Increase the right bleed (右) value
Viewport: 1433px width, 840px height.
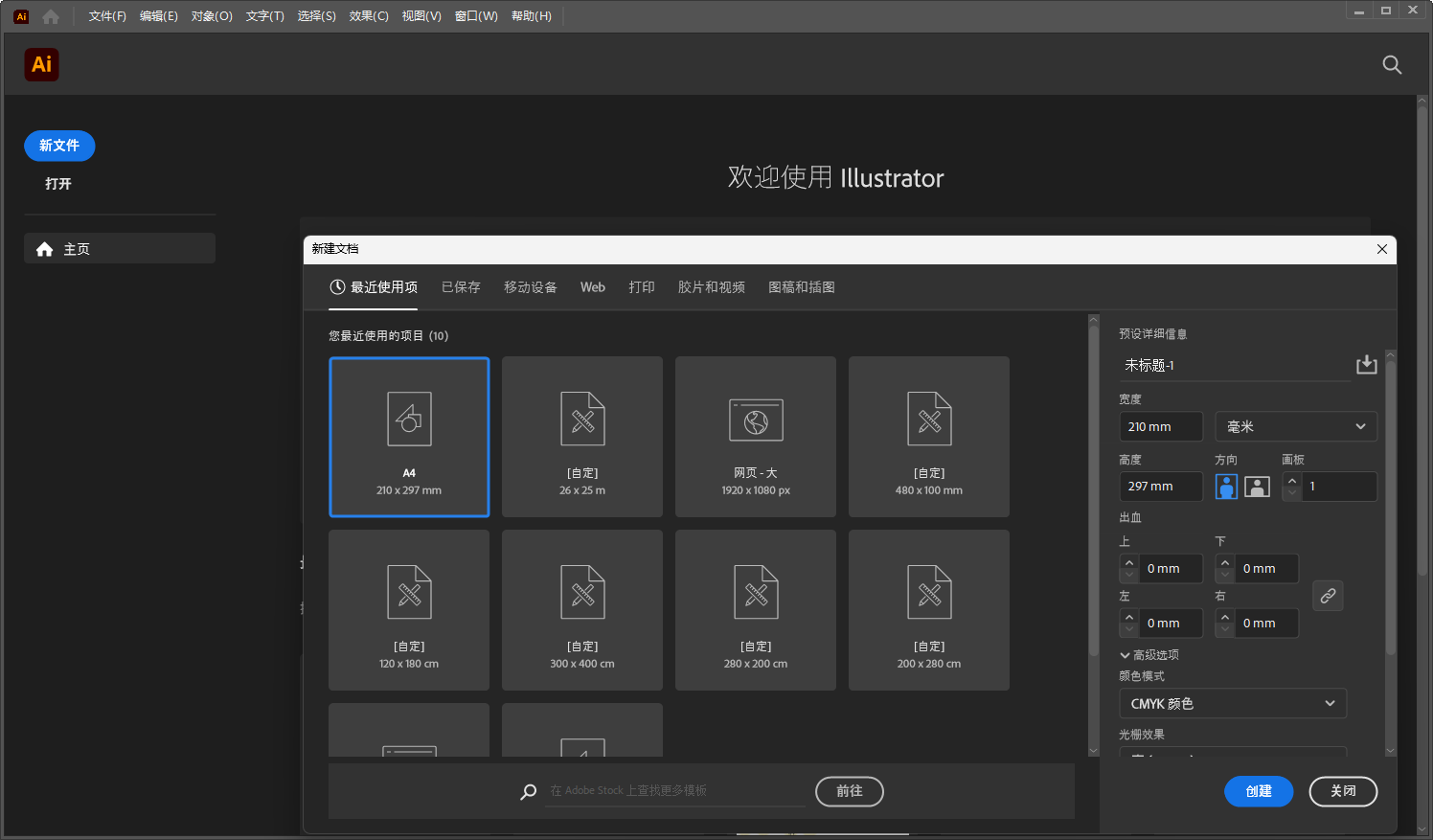coord(1225,617)
